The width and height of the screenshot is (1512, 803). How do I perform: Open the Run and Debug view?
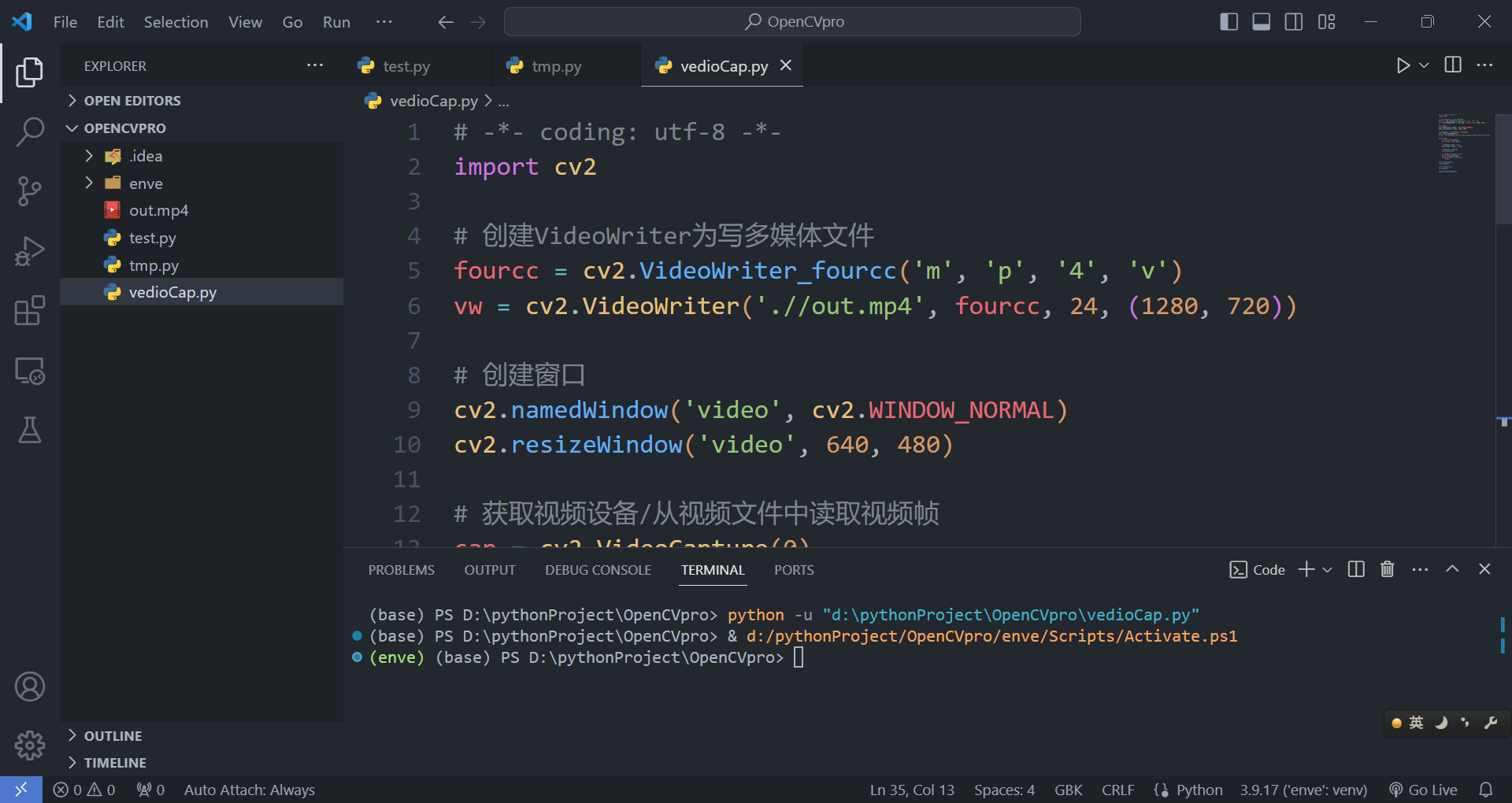(29, 251)
